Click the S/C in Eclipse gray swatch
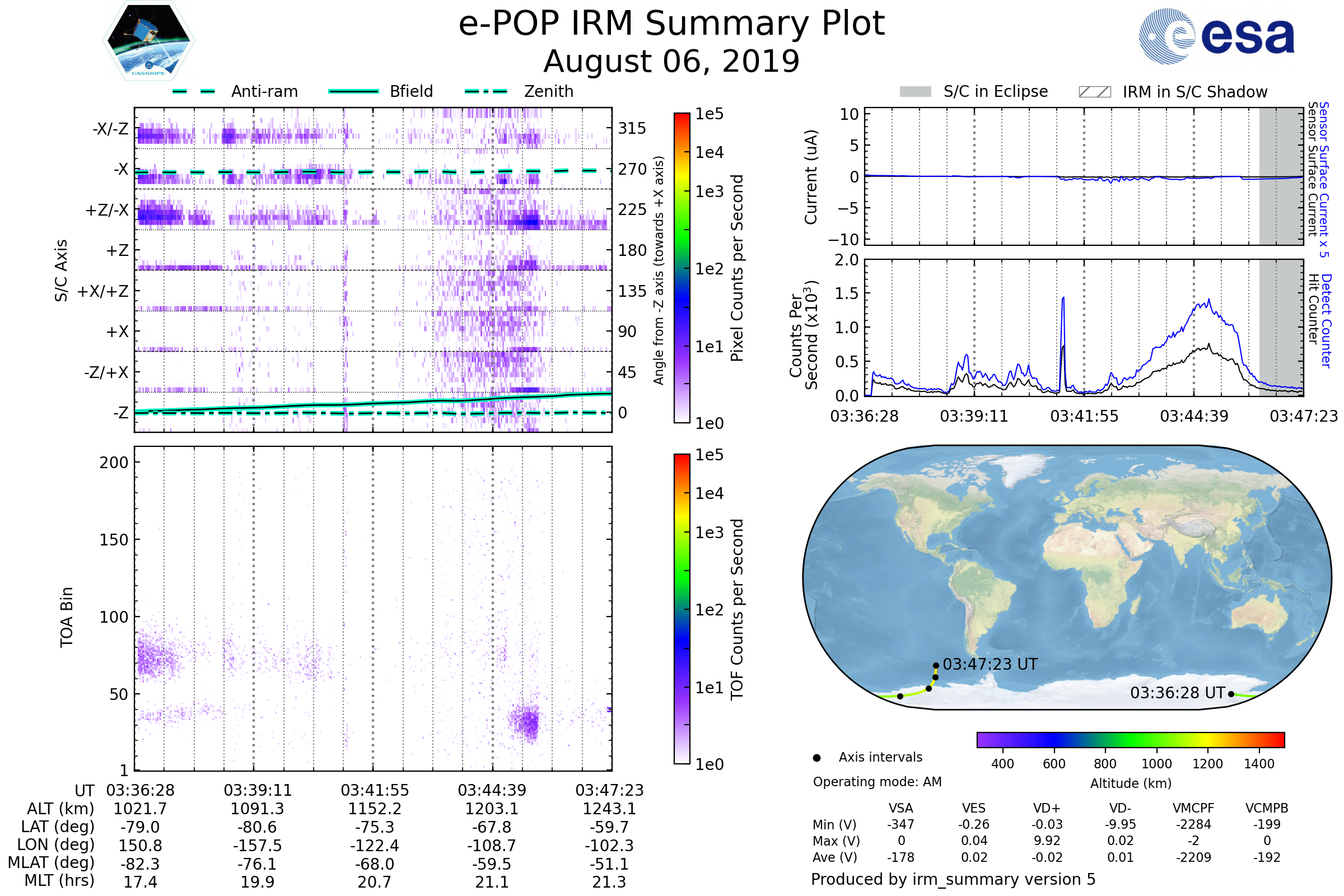Screen dimensions: 1344x896 coord(916,92)
